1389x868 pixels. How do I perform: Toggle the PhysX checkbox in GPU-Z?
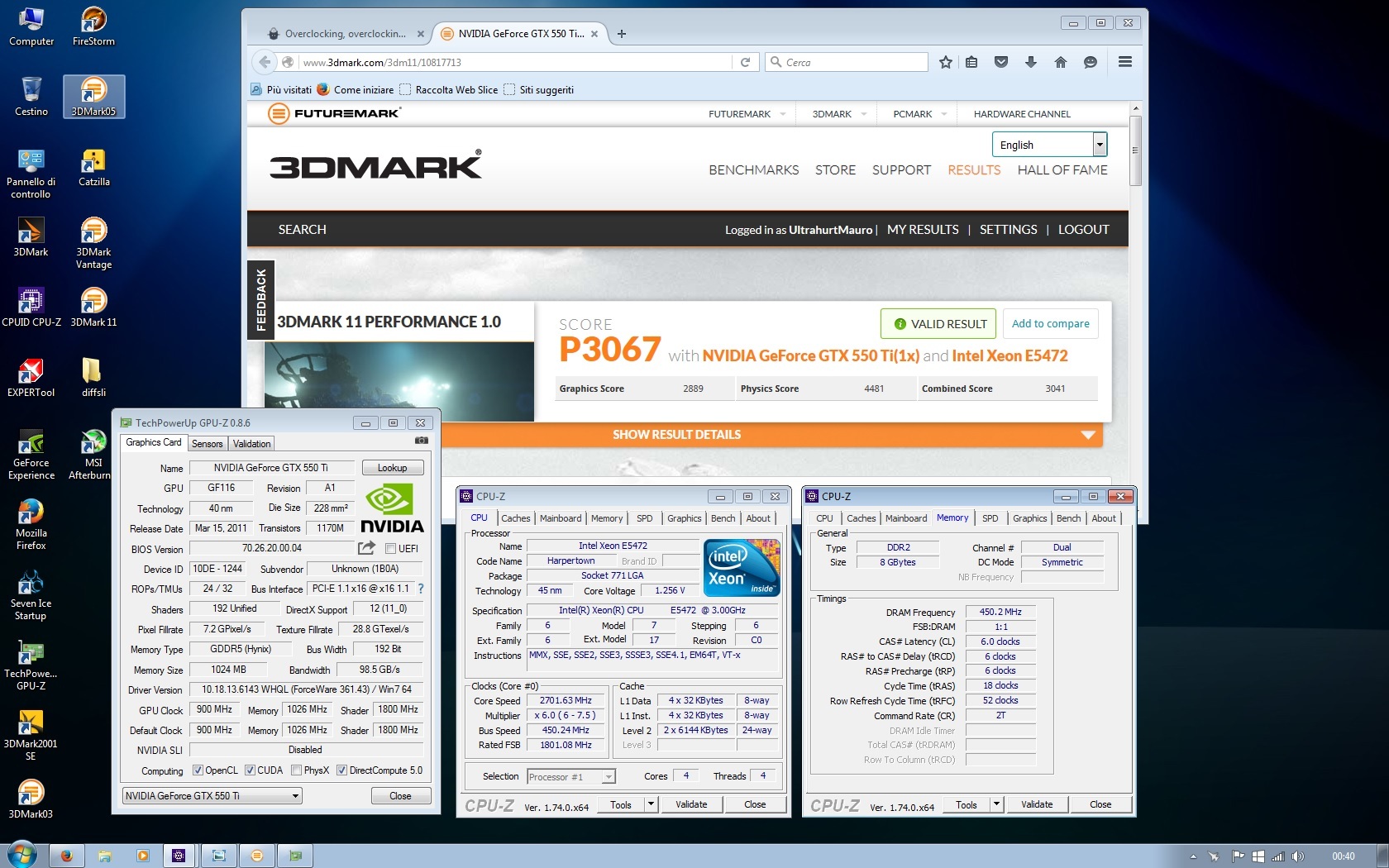point(296,770)
